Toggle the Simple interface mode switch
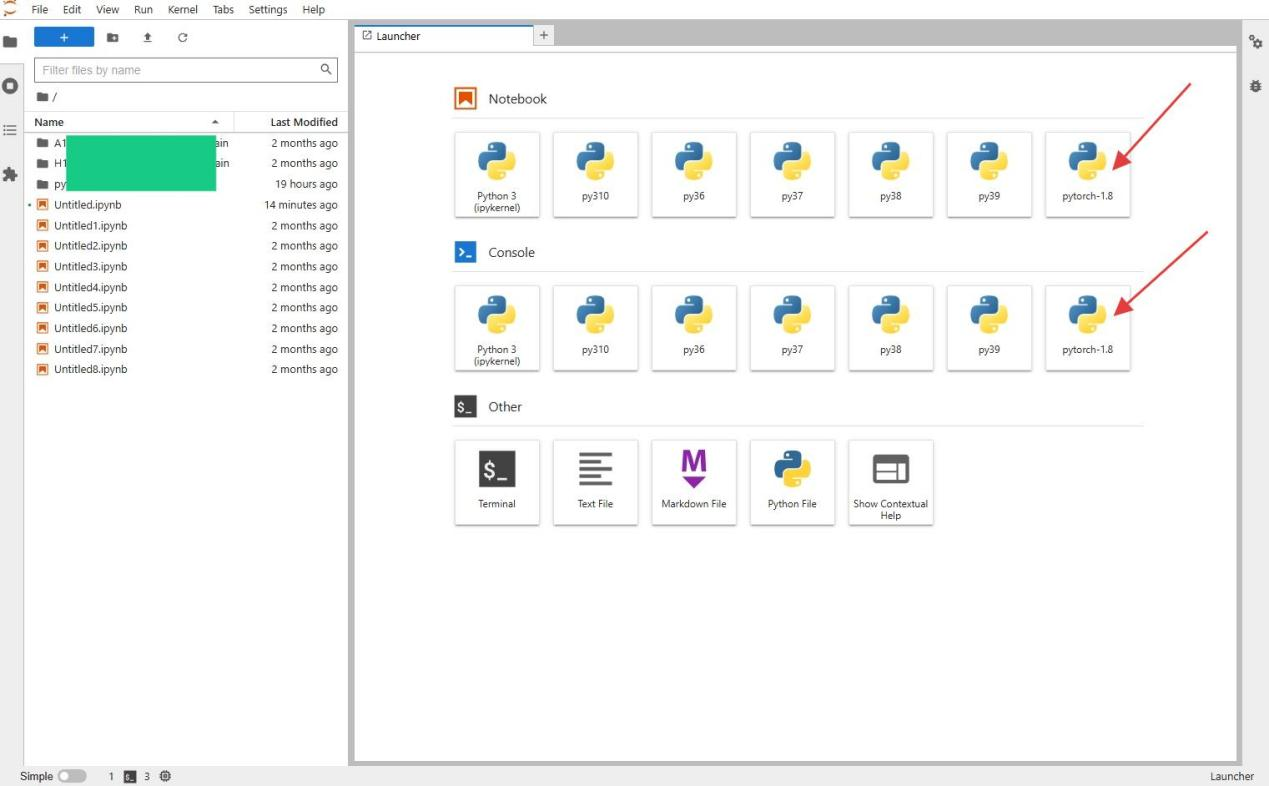Image resolution: width=1269 pixels, height=786 pixels. click(71, 776)
